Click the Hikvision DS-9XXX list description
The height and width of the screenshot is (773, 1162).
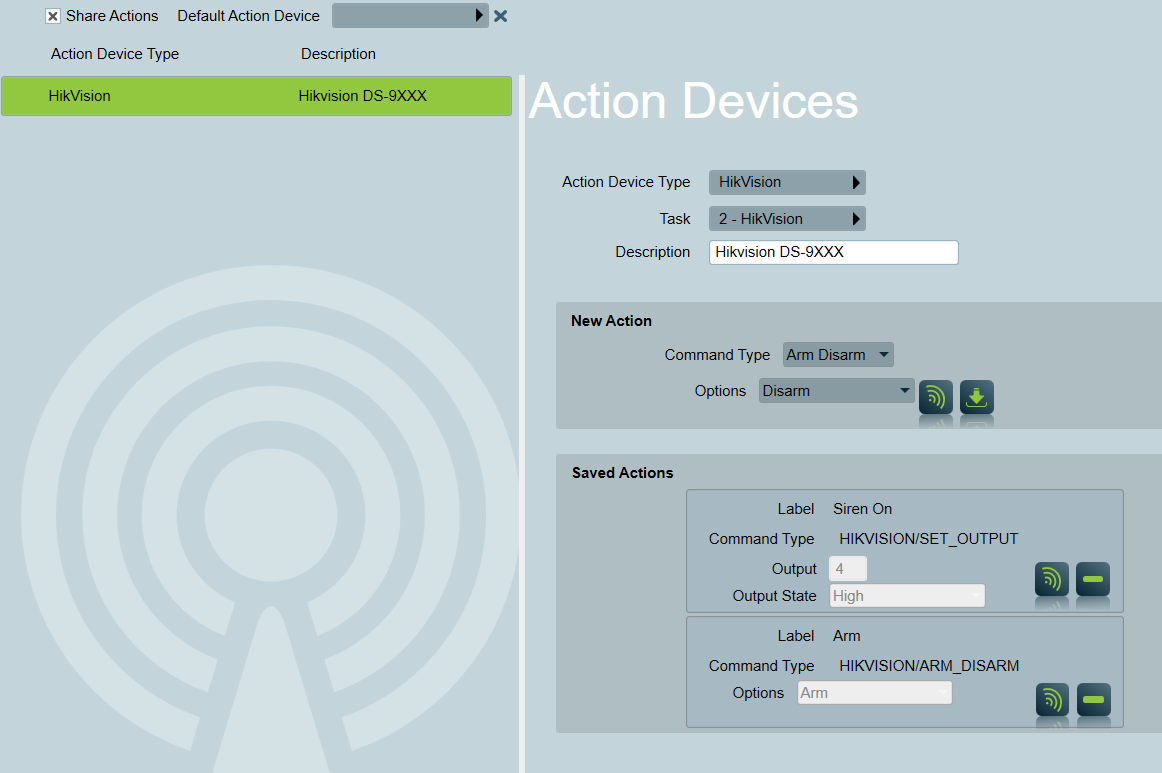point(362,96)
